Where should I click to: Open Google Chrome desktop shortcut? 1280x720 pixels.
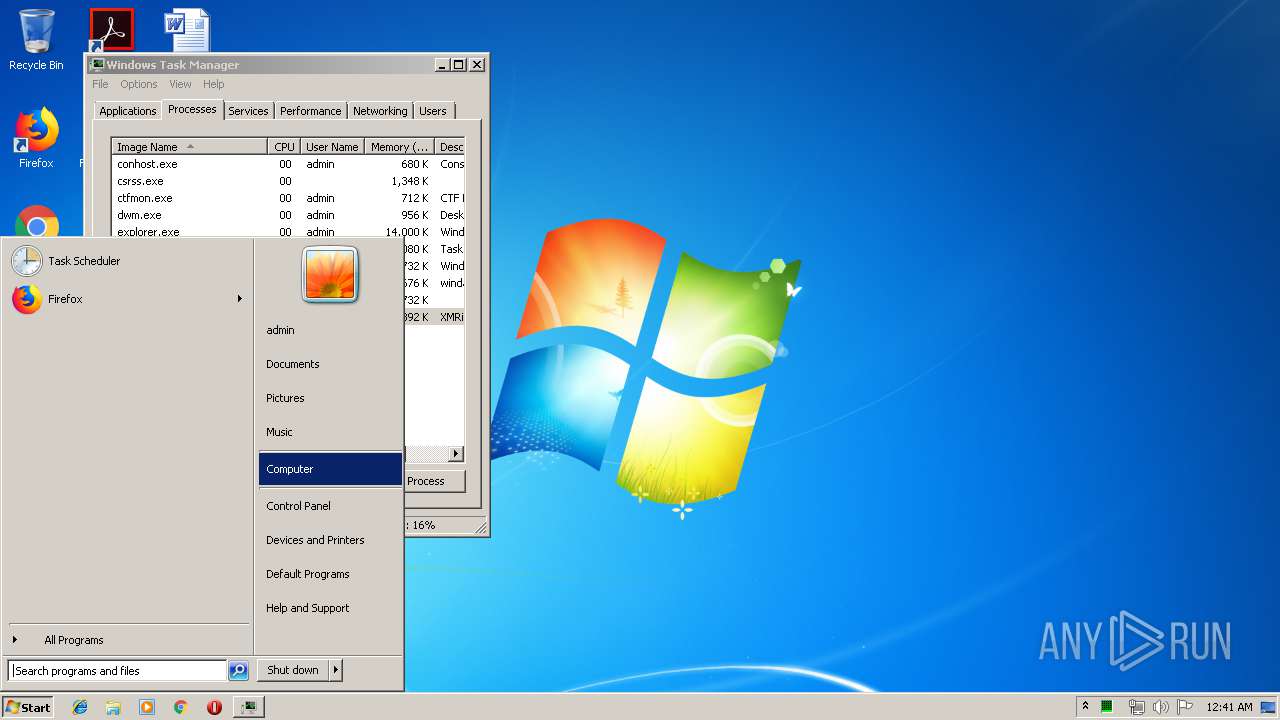click(x=37, y=222)
